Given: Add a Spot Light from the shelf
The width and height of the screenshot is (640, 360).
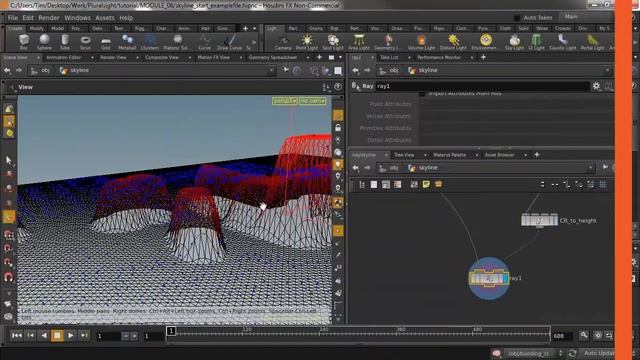Looking at the screenshot, I should (x=333, y=42).
